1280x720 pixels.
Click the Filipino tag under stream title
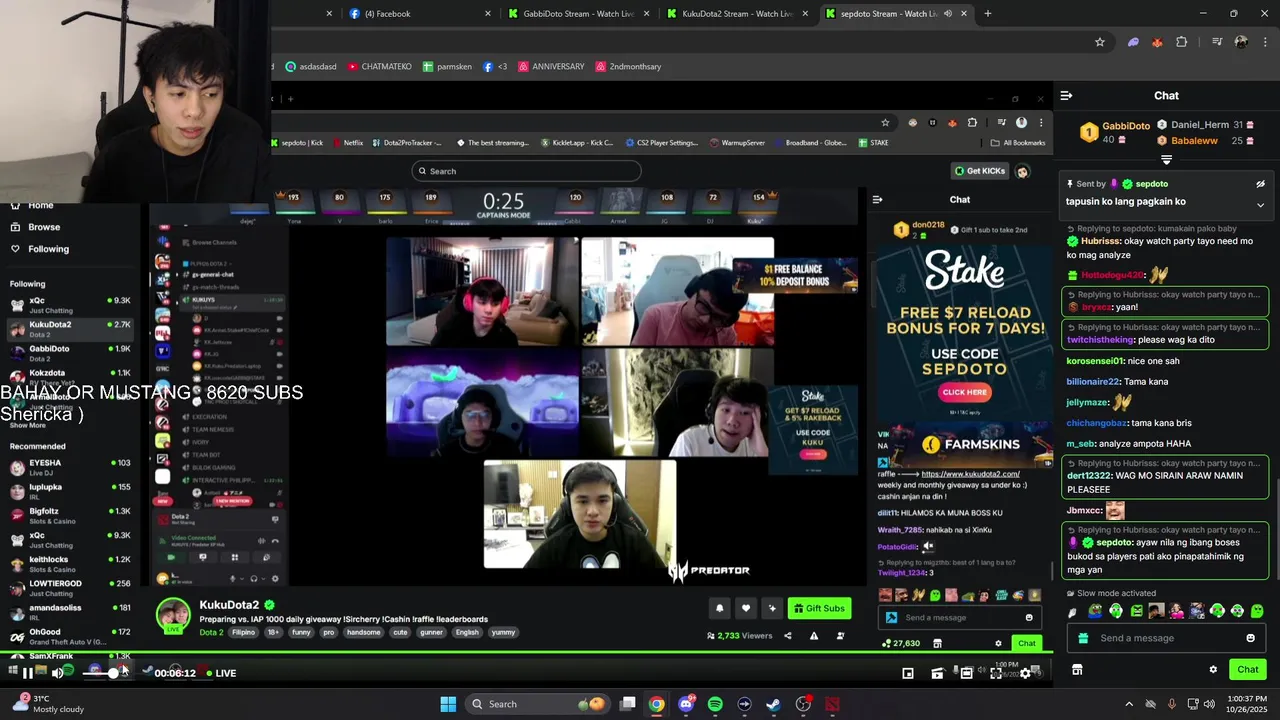243,632
